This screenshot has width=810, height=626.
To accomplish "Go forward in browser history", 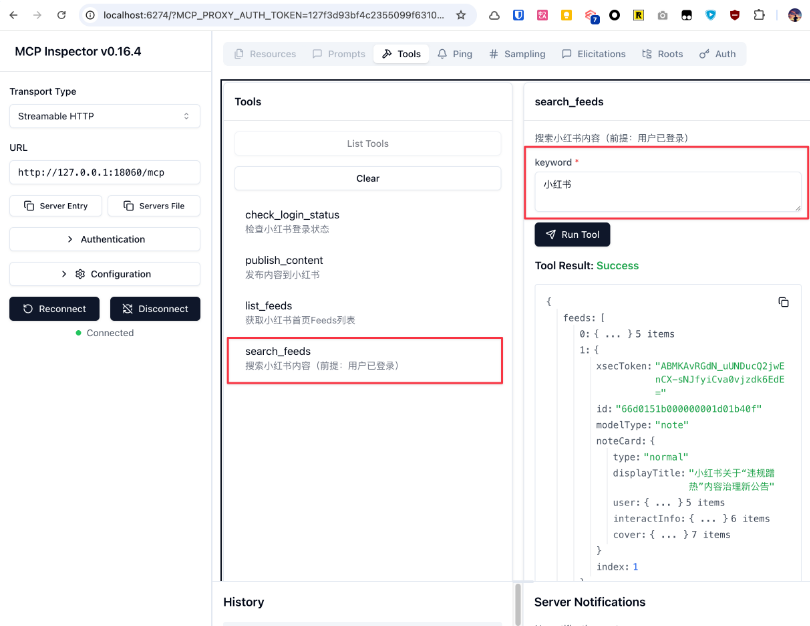I will click(x=37, y=15).
